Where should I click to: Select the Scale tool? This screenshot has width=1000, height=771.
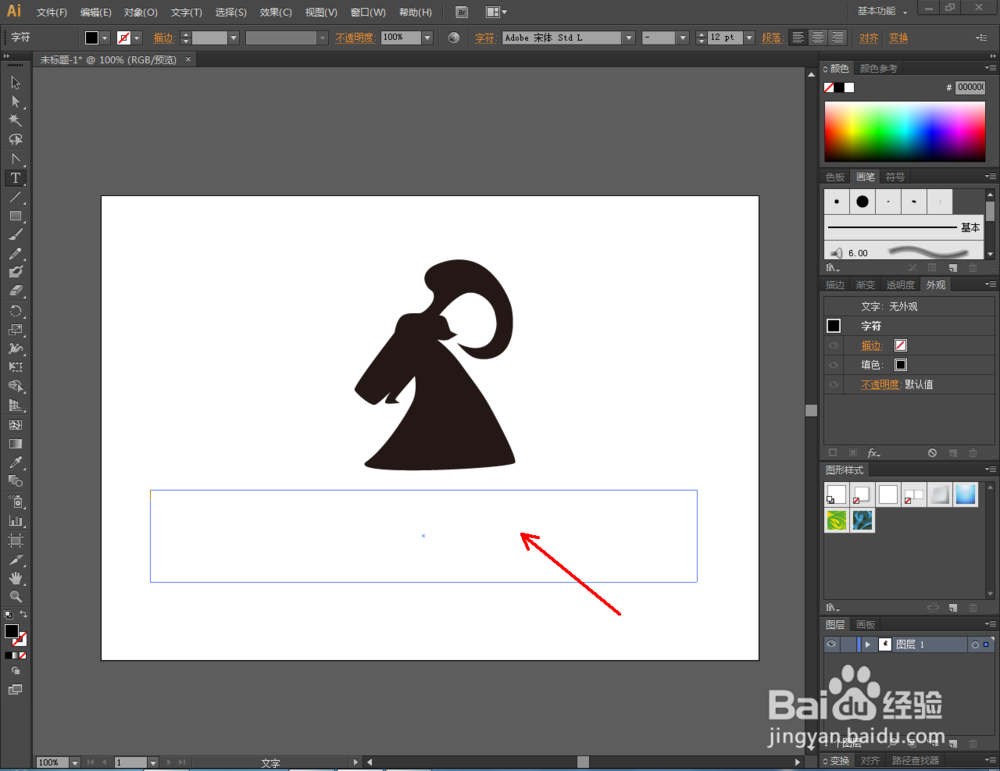point(15,330)
